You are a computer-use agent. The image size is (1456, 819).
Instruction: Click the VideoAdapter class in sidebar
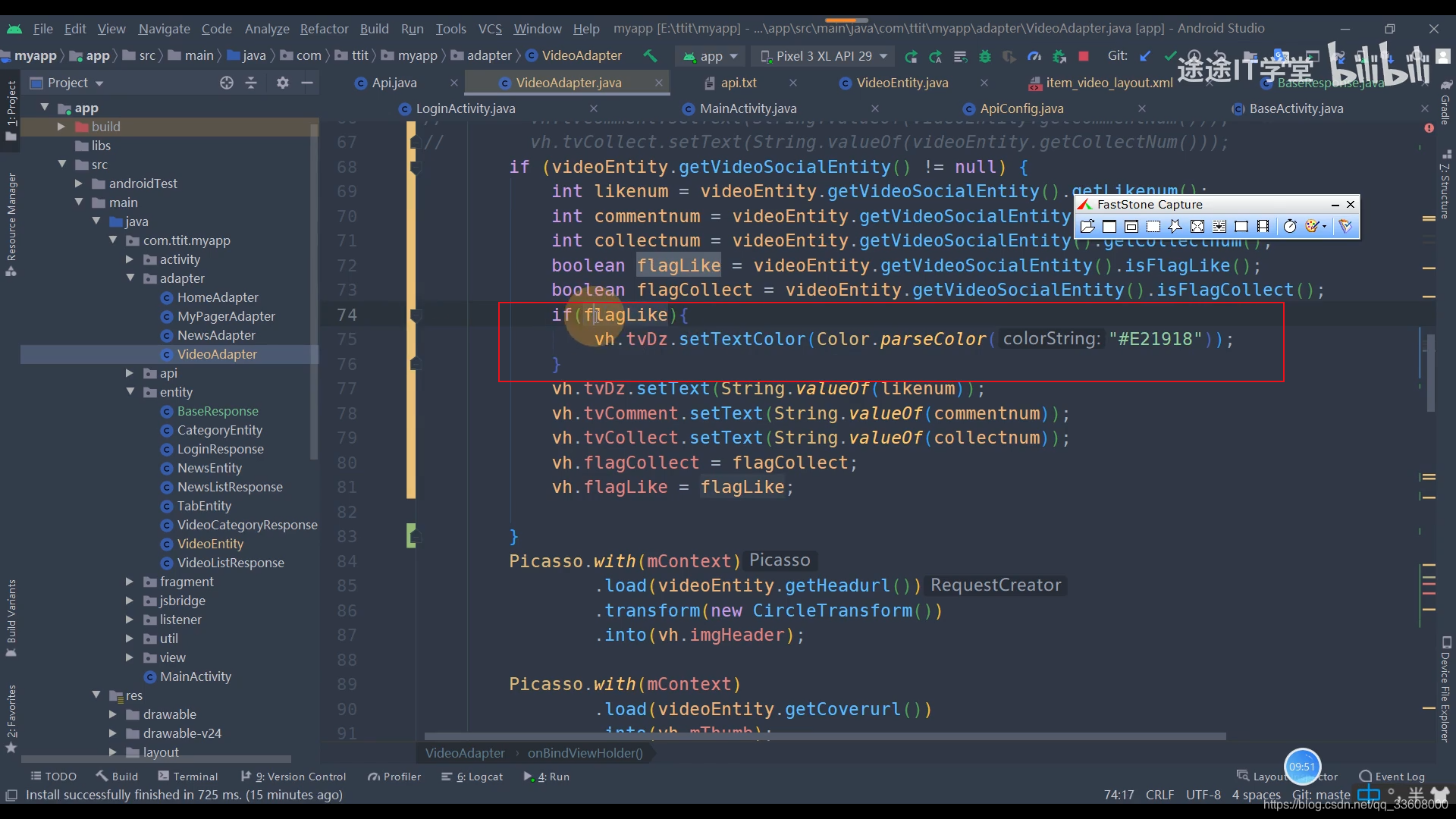[x=216, y=353]
